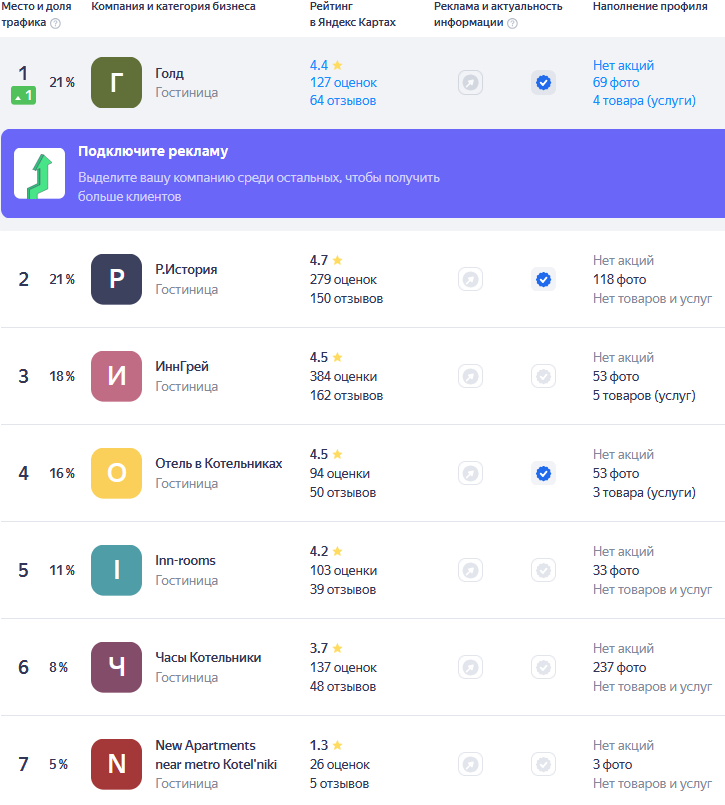This screenshot has width=725, height=805.
Task: Click the New Apartments avatar icon
Action: click(117, 764)
